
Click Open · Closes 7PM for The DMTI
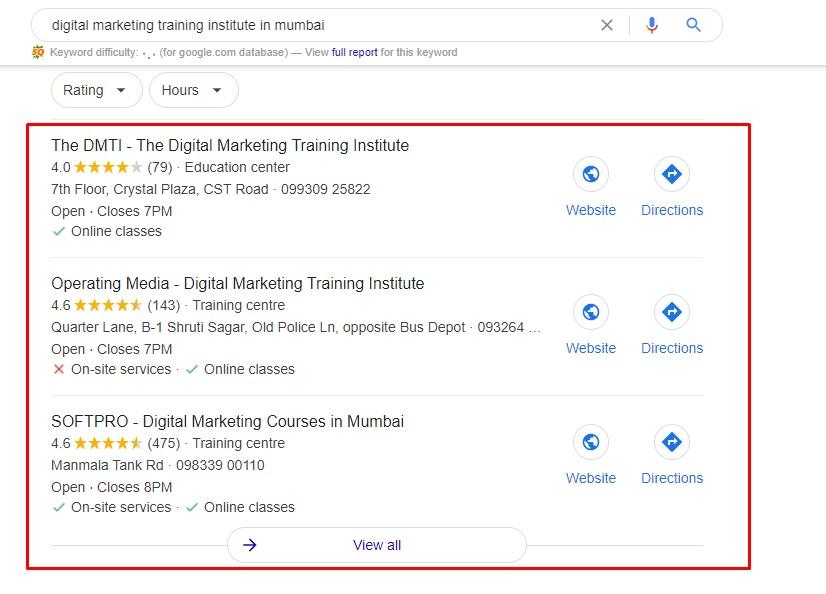112,211
